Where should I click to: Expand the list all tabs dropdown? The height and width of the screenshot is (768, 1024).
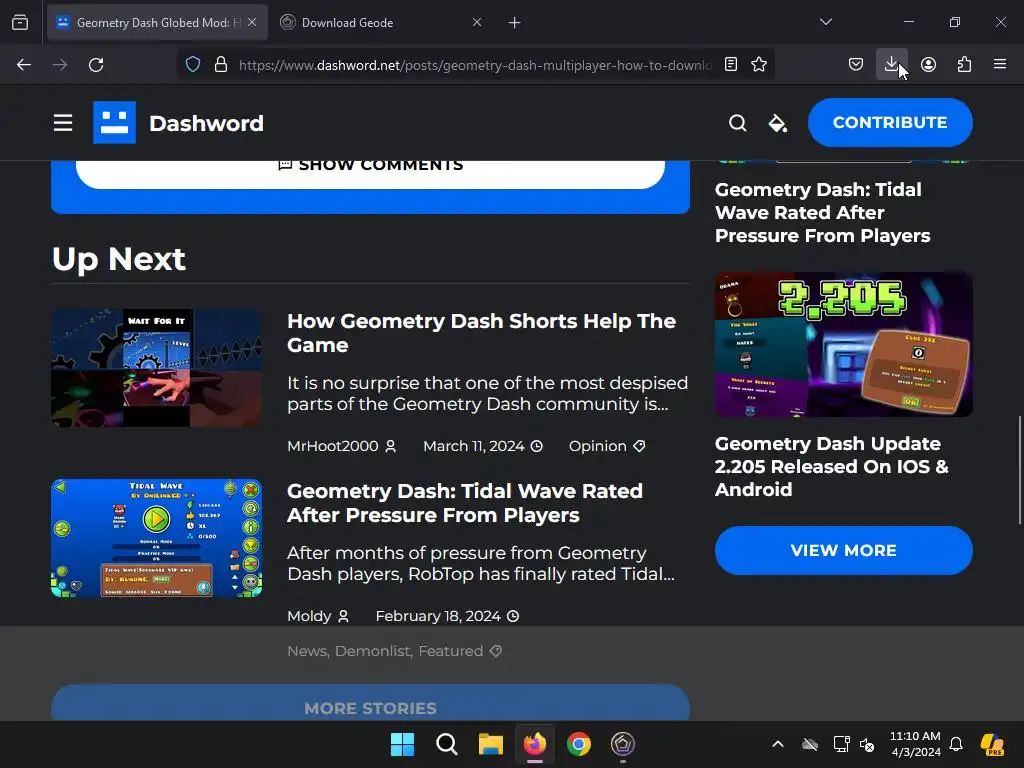point(826,22)
